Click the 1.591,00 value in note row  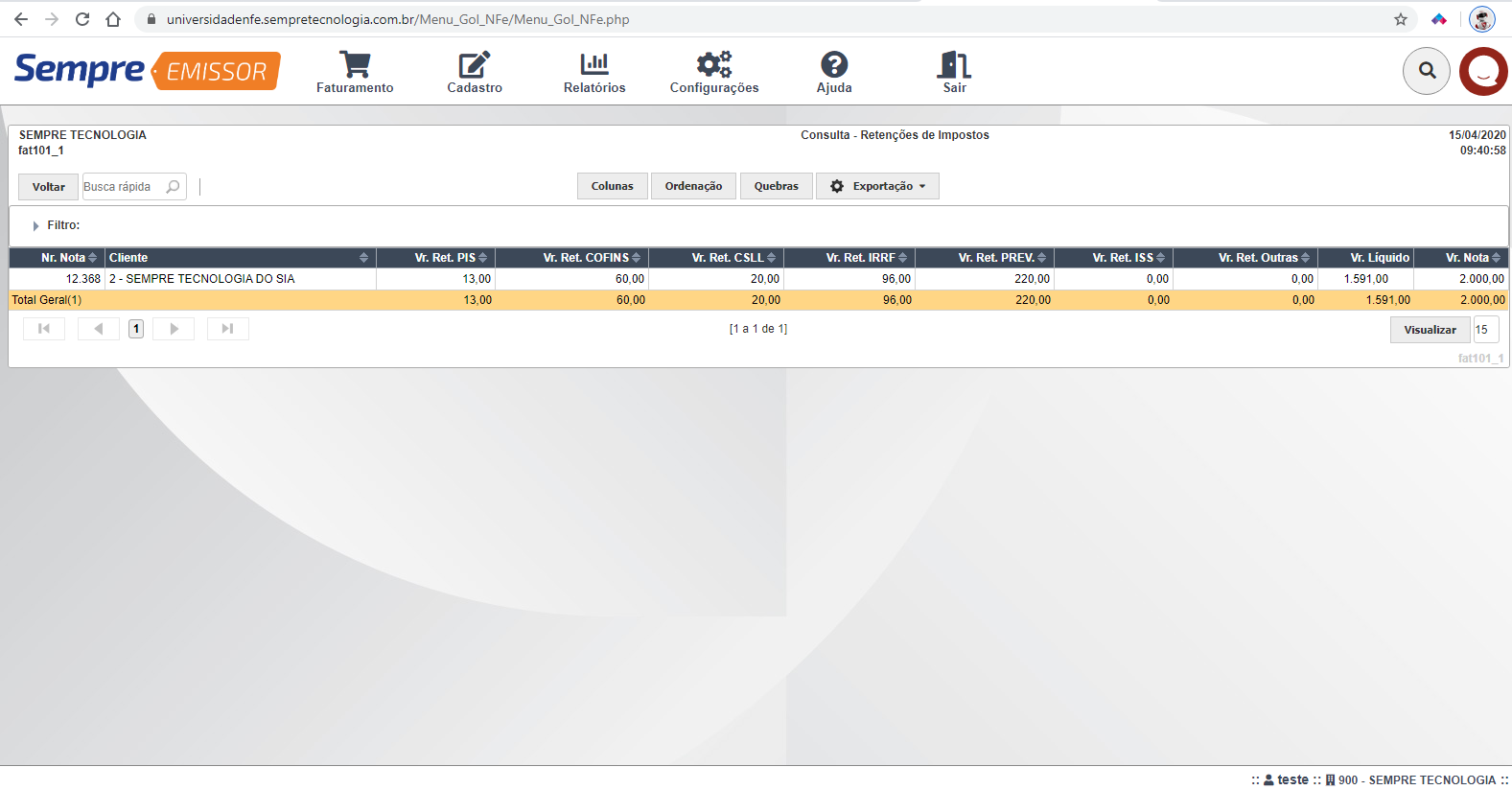coord(1365,279)
